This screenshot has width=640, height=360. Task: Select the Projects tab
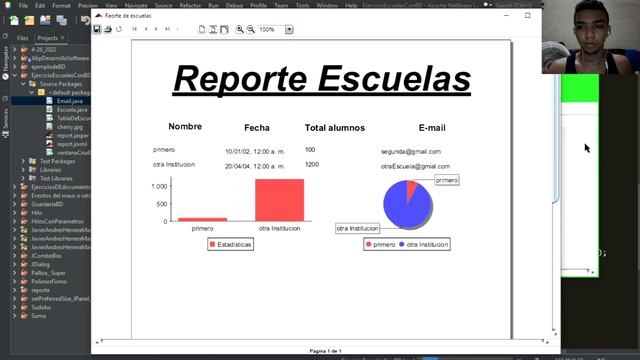coord(48,38)
